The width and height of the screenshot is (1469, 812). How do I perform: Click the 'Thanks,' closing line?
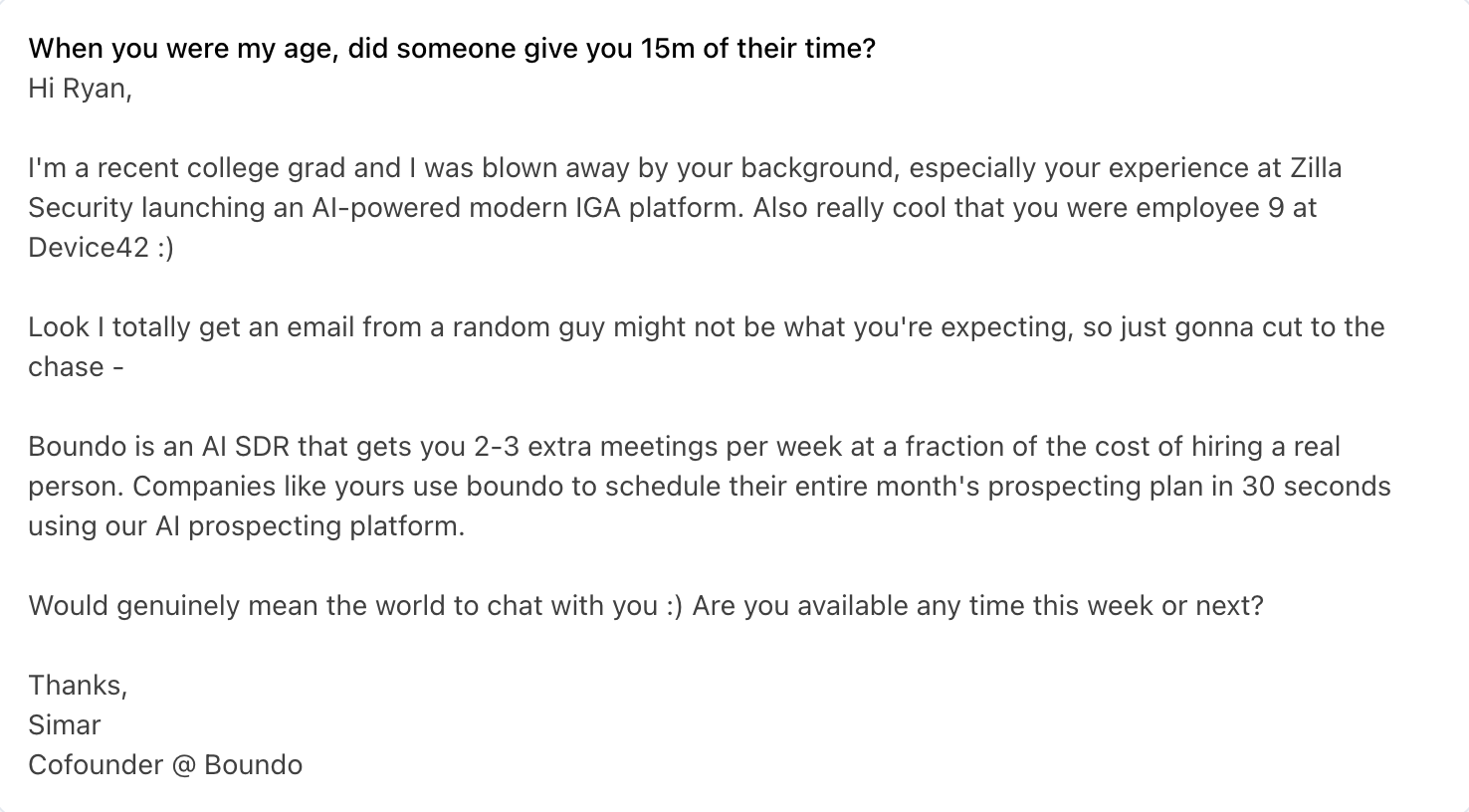[78, 686]
